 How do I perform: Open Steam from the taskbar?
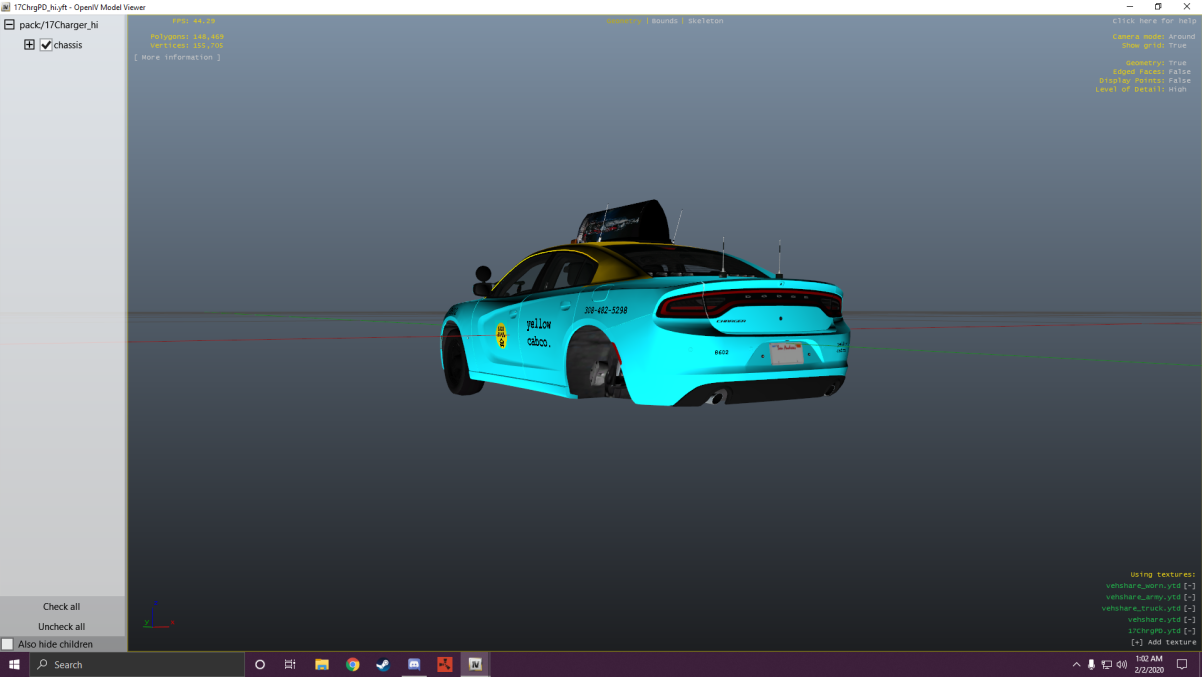pos(383,664)
